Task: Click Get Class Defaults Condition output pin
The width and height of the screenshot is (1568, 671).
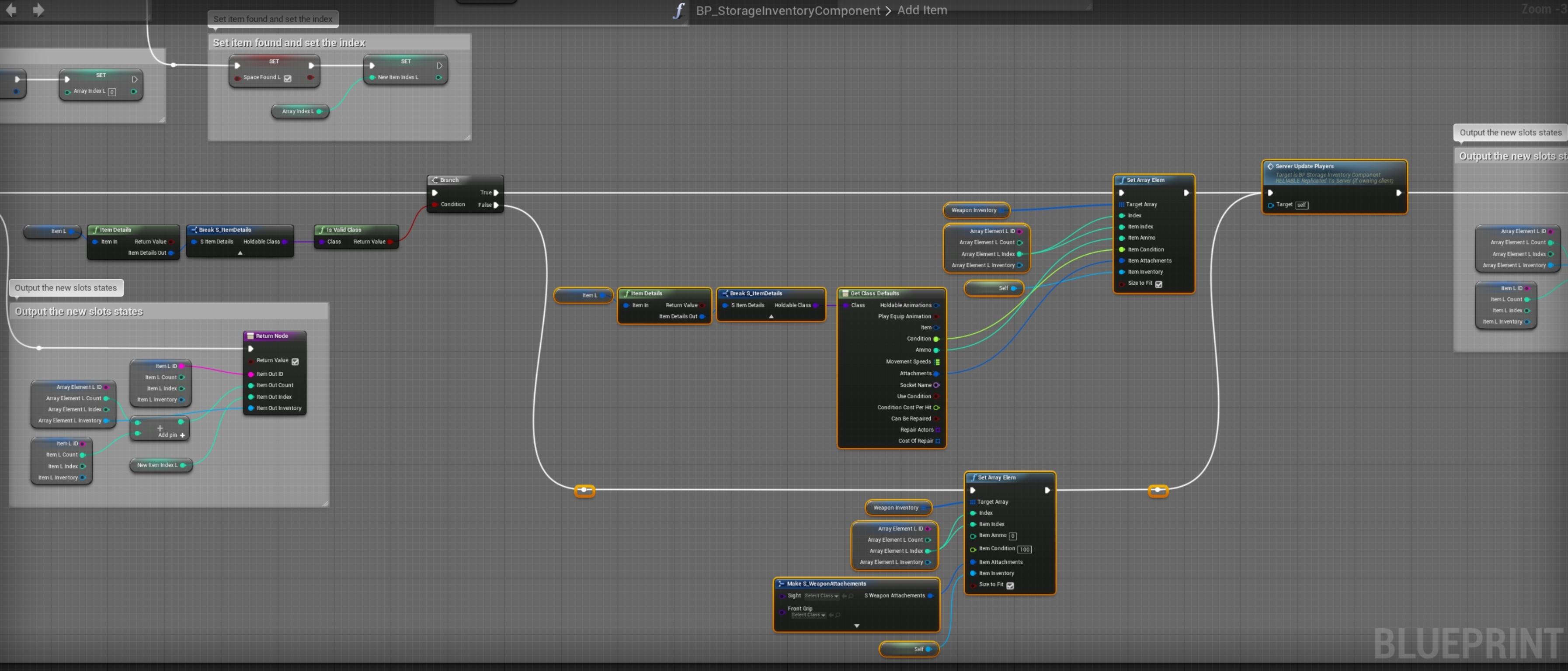Action: click(x=936, y=339)
